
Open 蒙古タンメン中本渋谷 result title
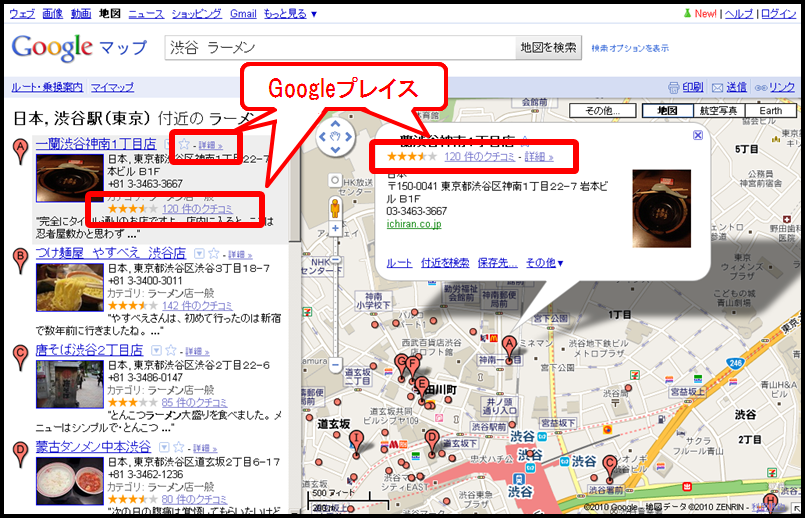93,447
